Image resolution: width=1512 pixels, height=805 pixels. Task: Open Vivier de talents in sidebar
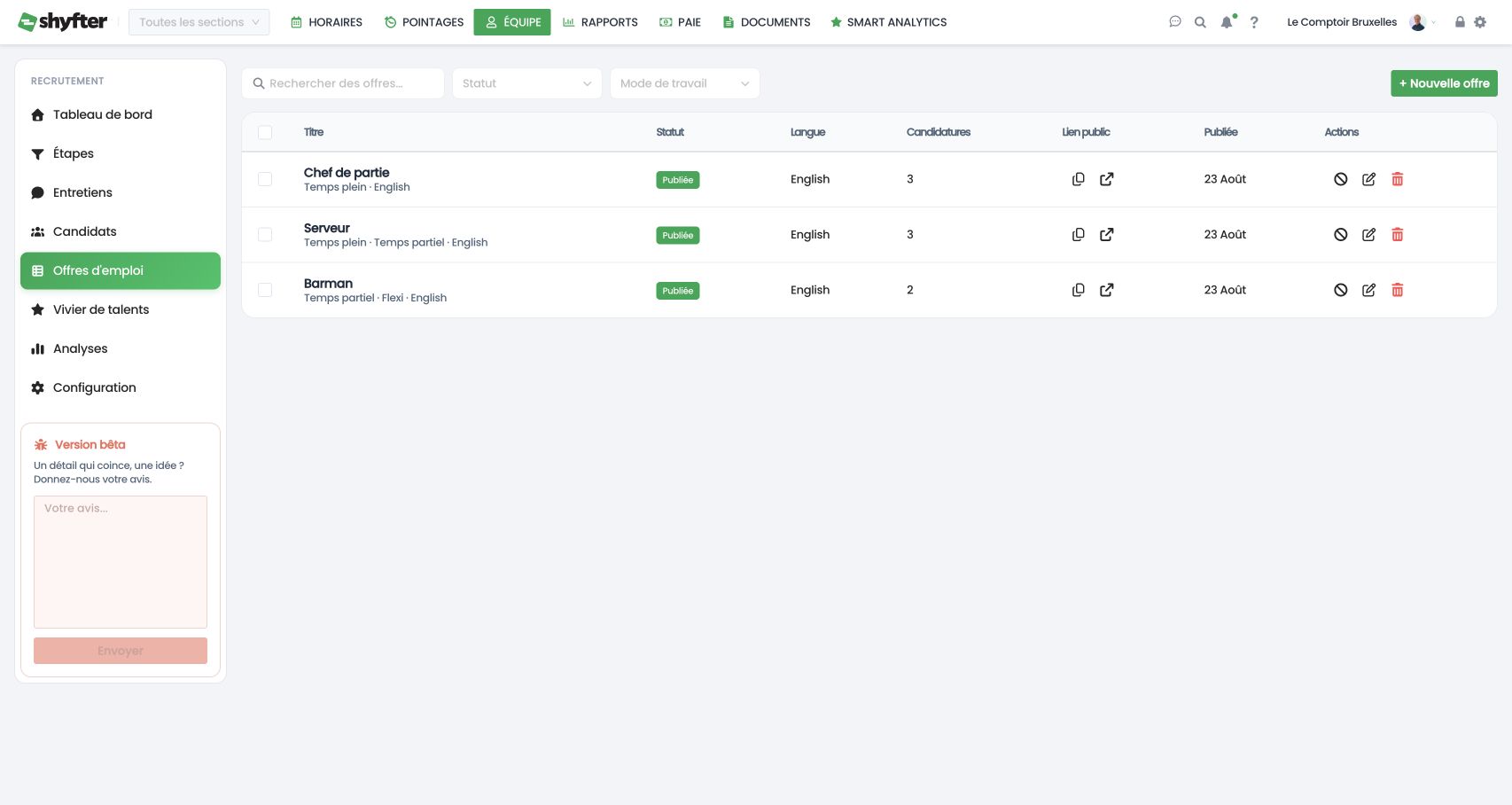point(121,309)
